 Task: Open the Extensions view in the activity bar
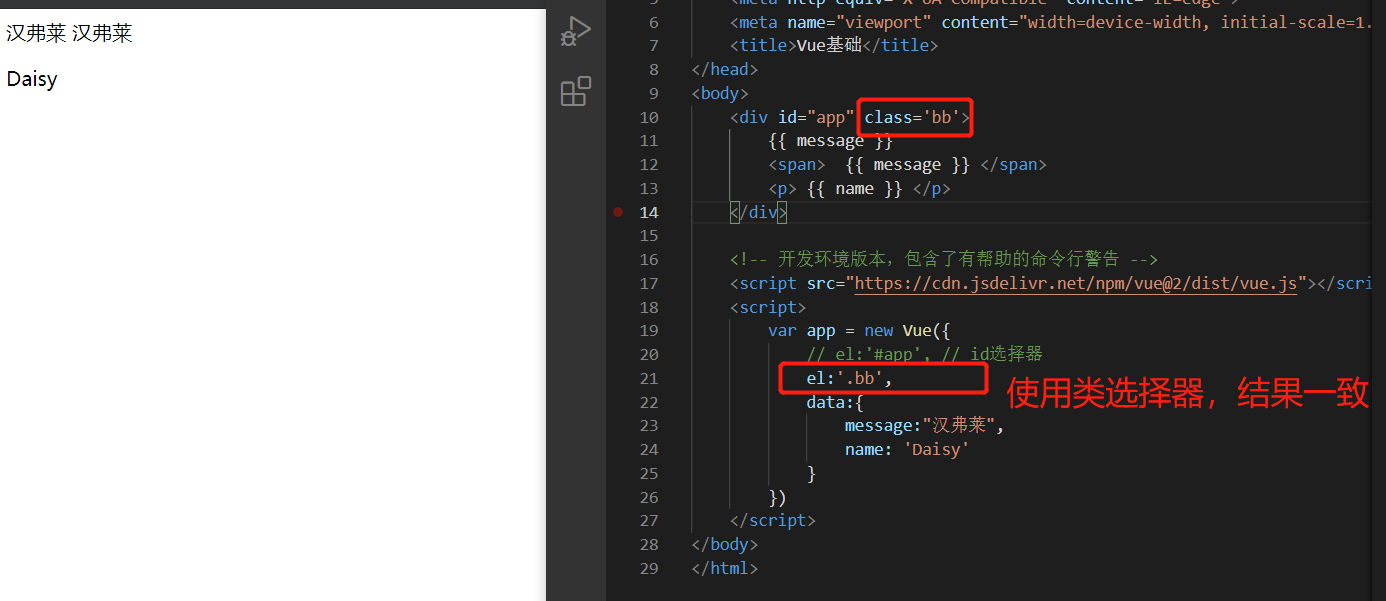pos(575,92)
